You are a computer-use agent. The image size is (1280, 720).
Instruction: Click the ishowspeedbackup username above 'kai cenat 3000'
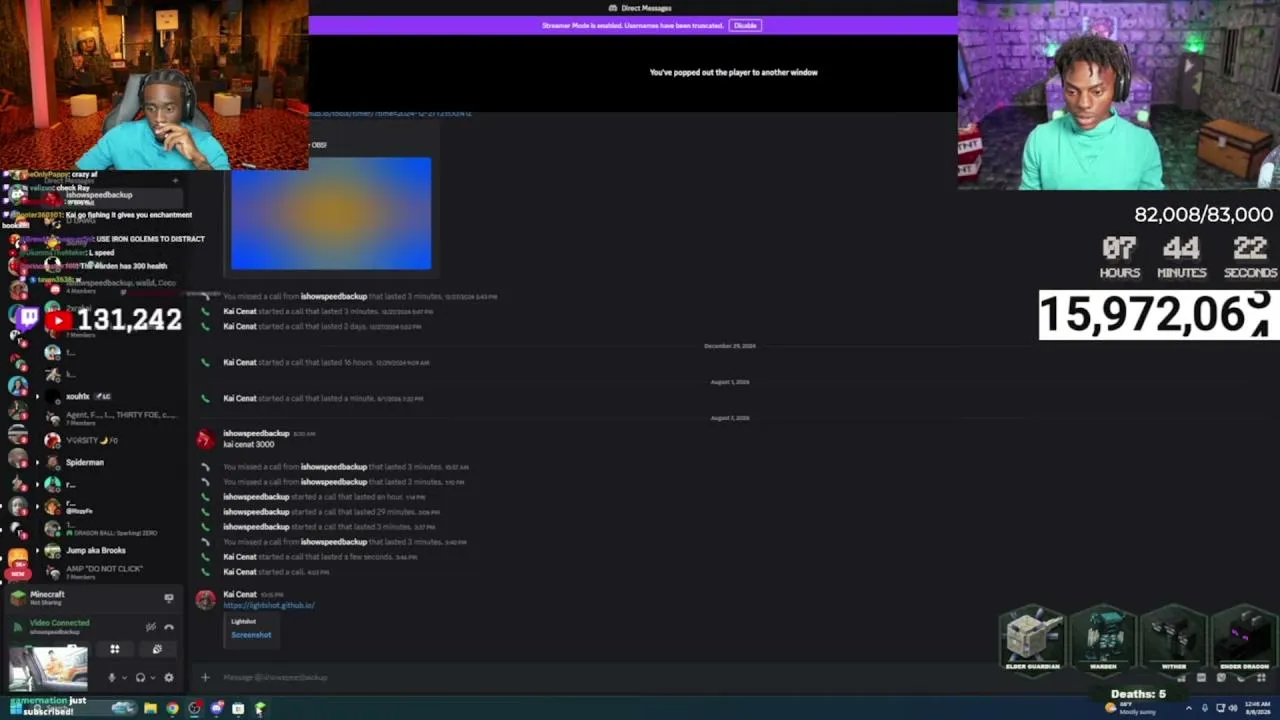pyautogui.click(x=256, y=433)
